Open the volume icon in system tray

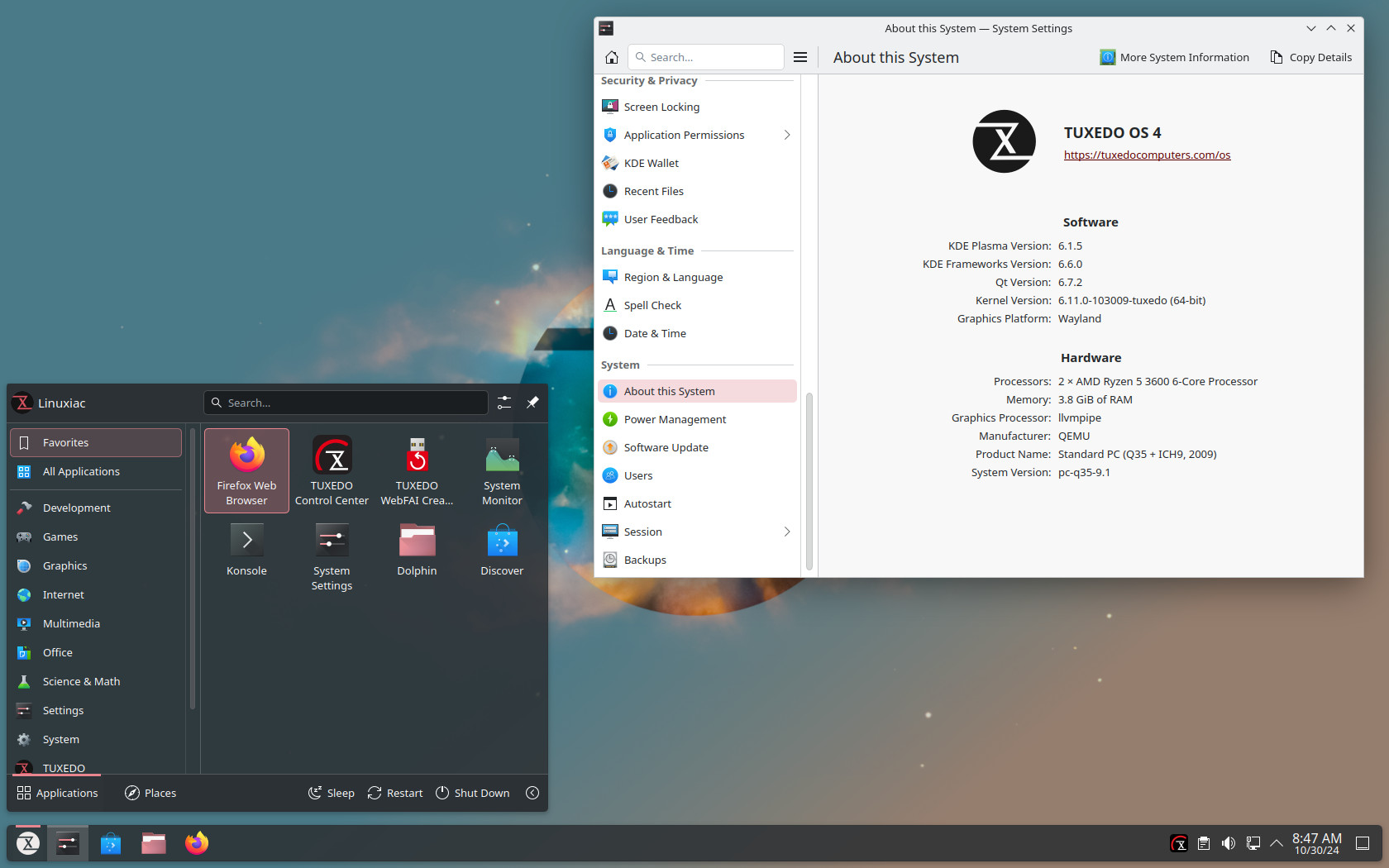click(1229, 843)
